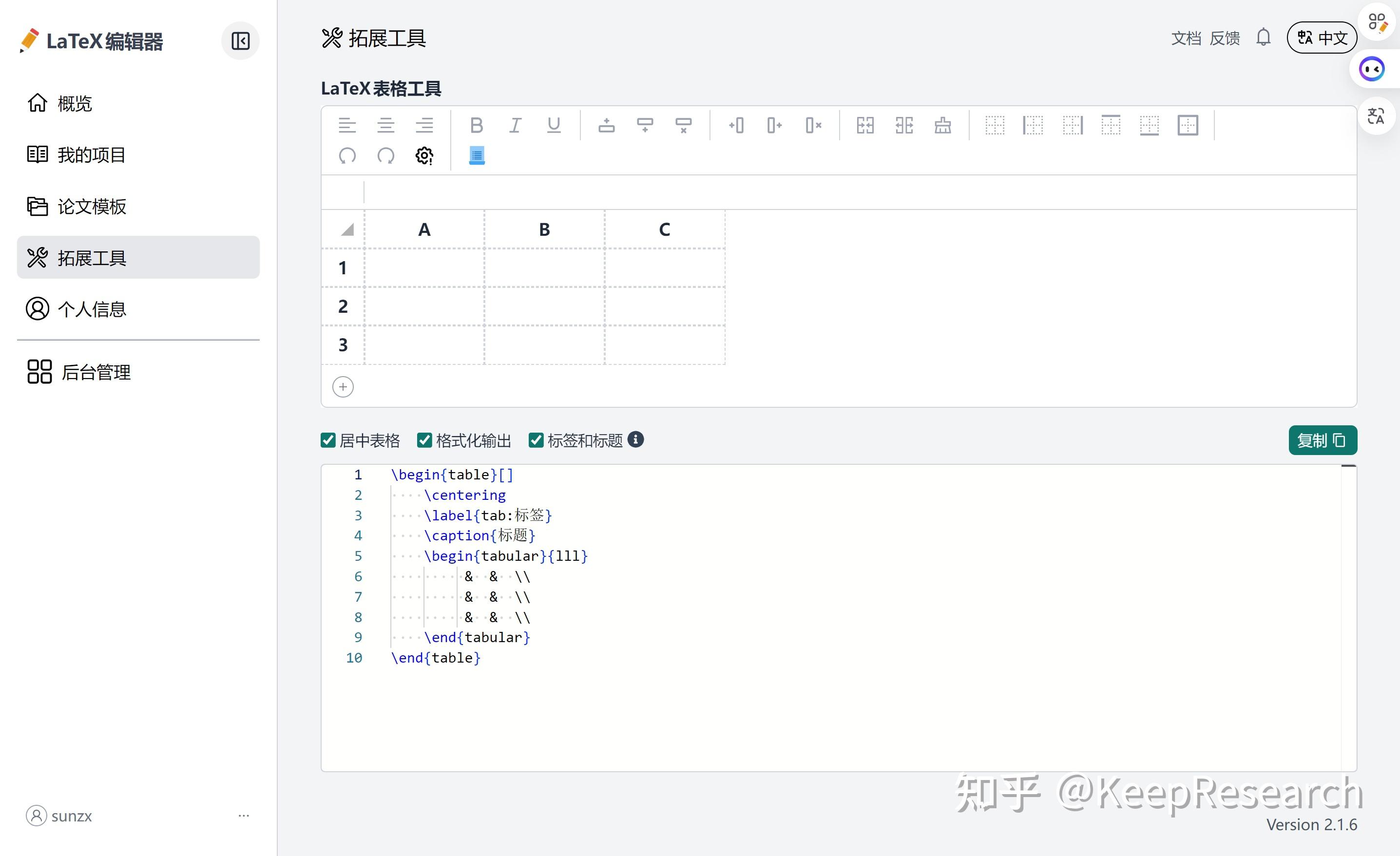
Task: Apply italic formatting in the table toolbar
Action: [x=515, y=125]
